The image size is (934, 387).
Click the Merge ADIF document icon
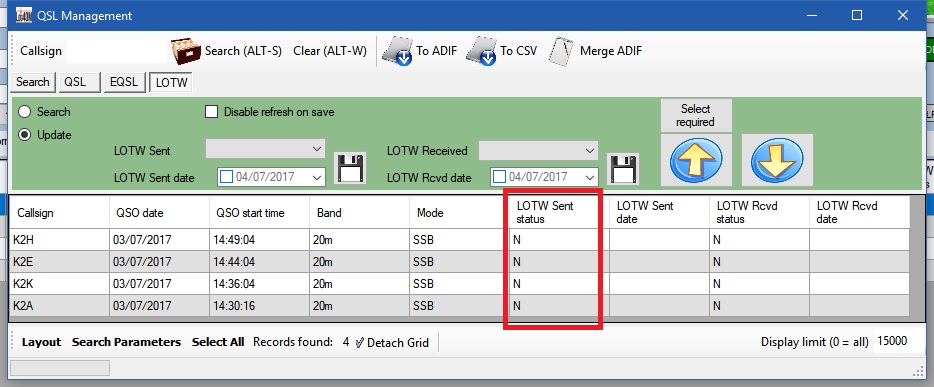(x=561, y=51)
